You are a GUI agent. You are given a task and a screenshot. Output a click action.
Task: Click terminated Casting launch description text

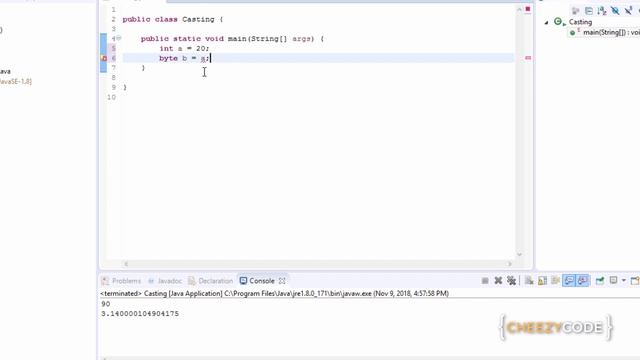[x=274, y=293]
